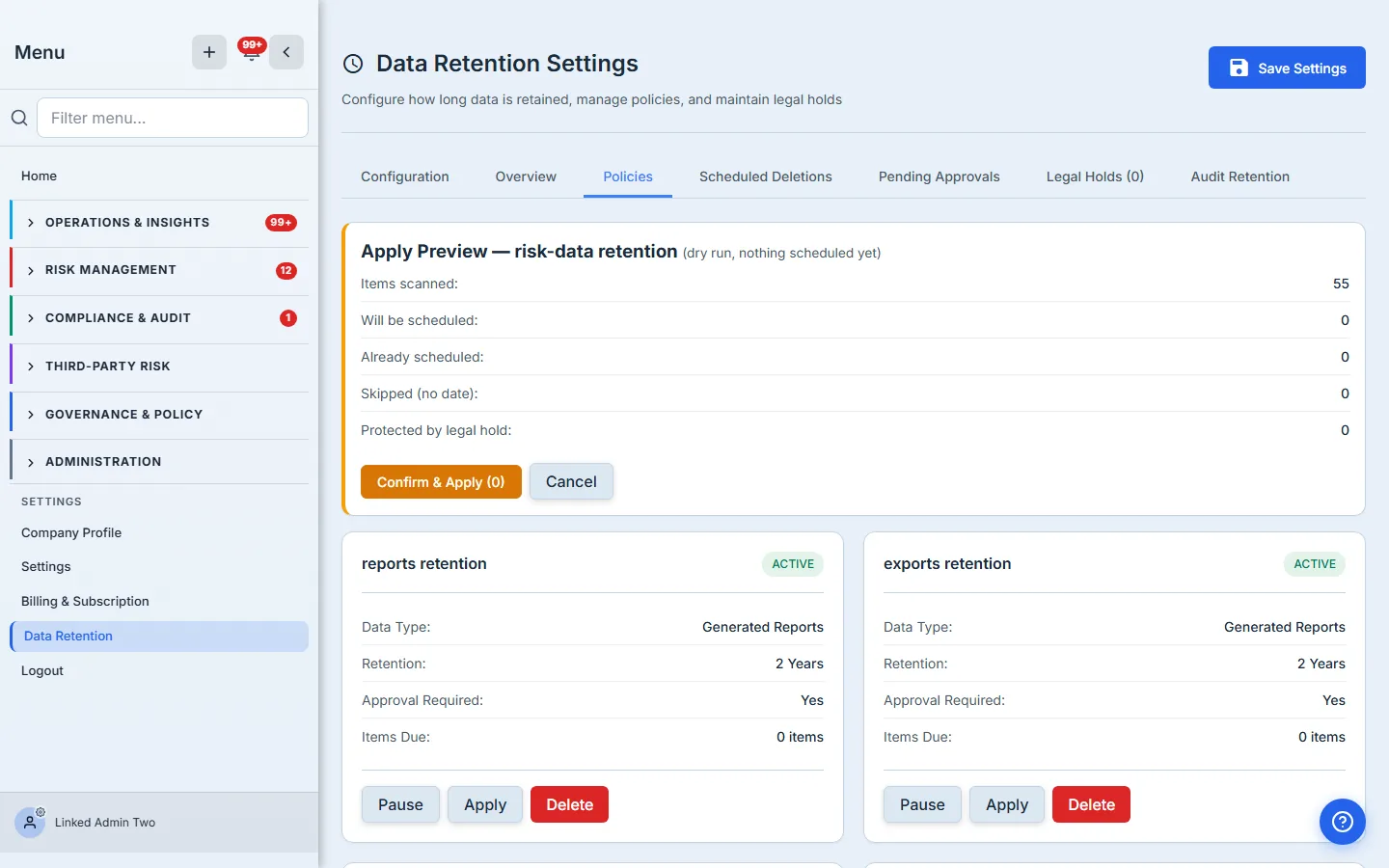Apply the reports retention policy
Image resolution: width=1389 pixels, height=868 pixels.
pos(485,804)
